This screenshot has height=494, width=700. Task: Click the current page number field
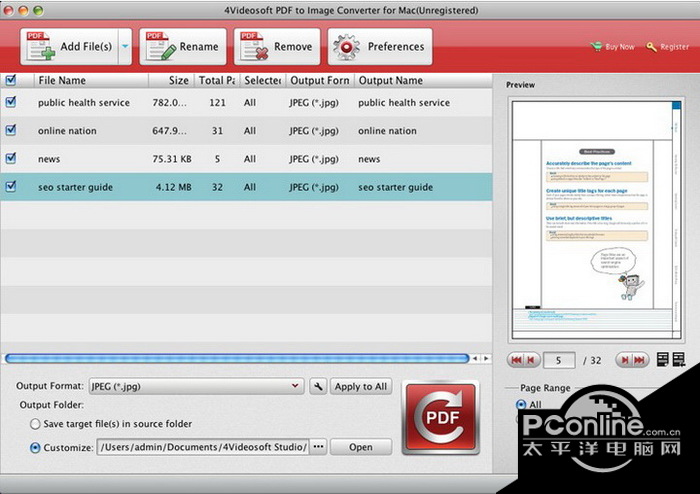click(559, 360)
